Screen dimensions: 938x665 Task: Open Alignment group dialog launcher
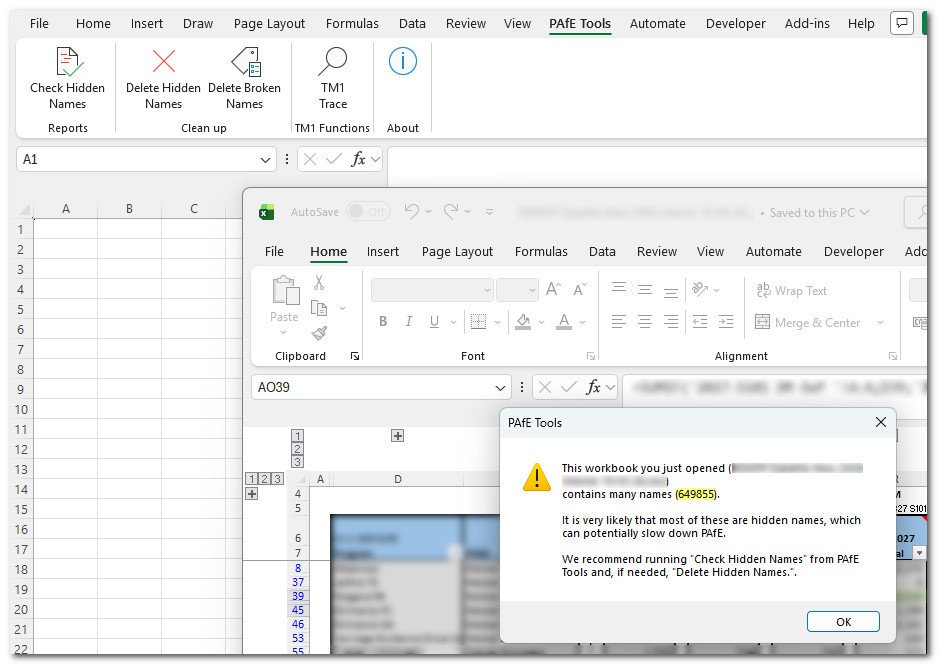tap(893, 356)
